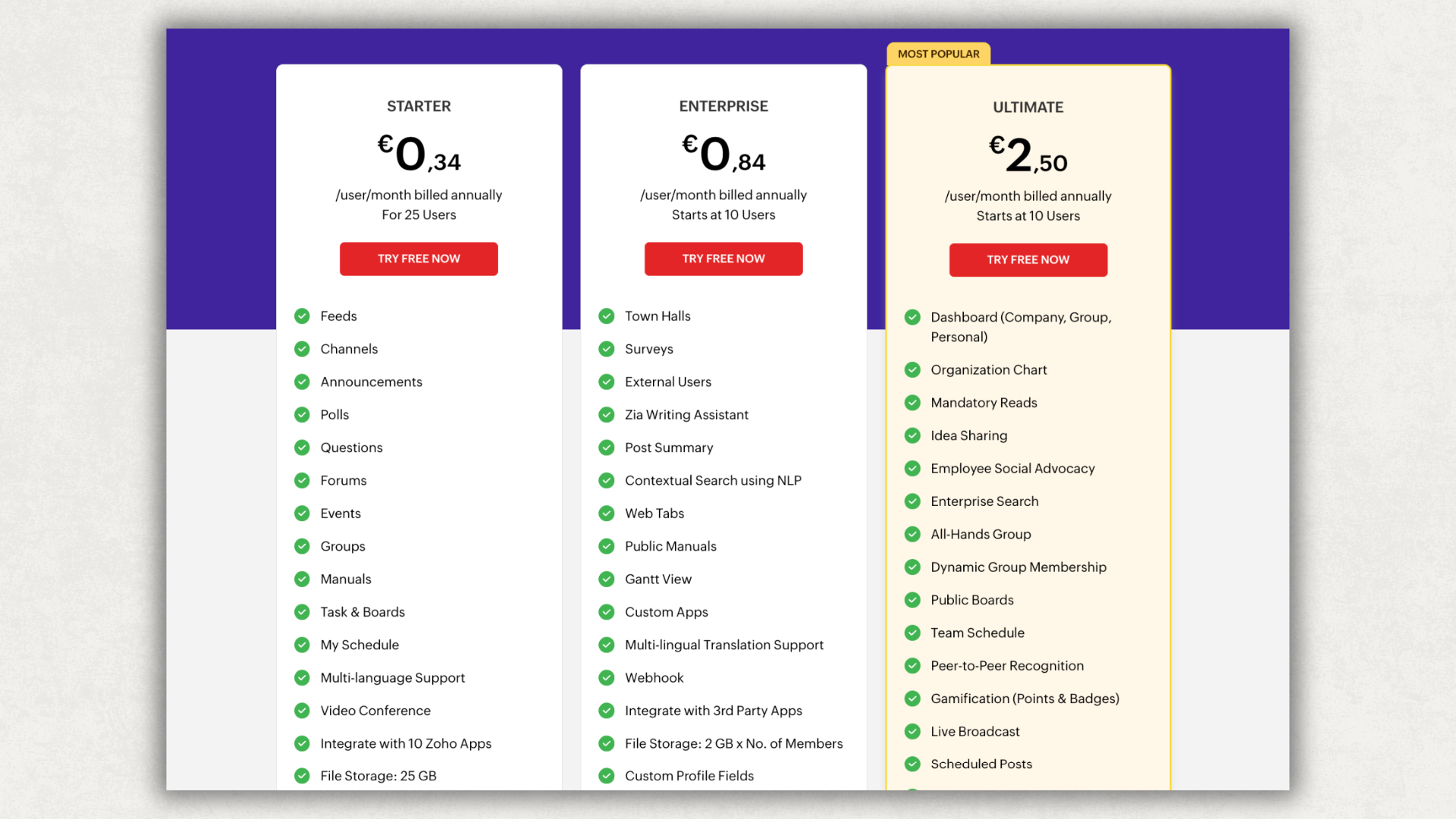Click 'Gamification (Points & Badges)' text
This screenshot has width=1456, height=819.
click(x=1025, y=698)
